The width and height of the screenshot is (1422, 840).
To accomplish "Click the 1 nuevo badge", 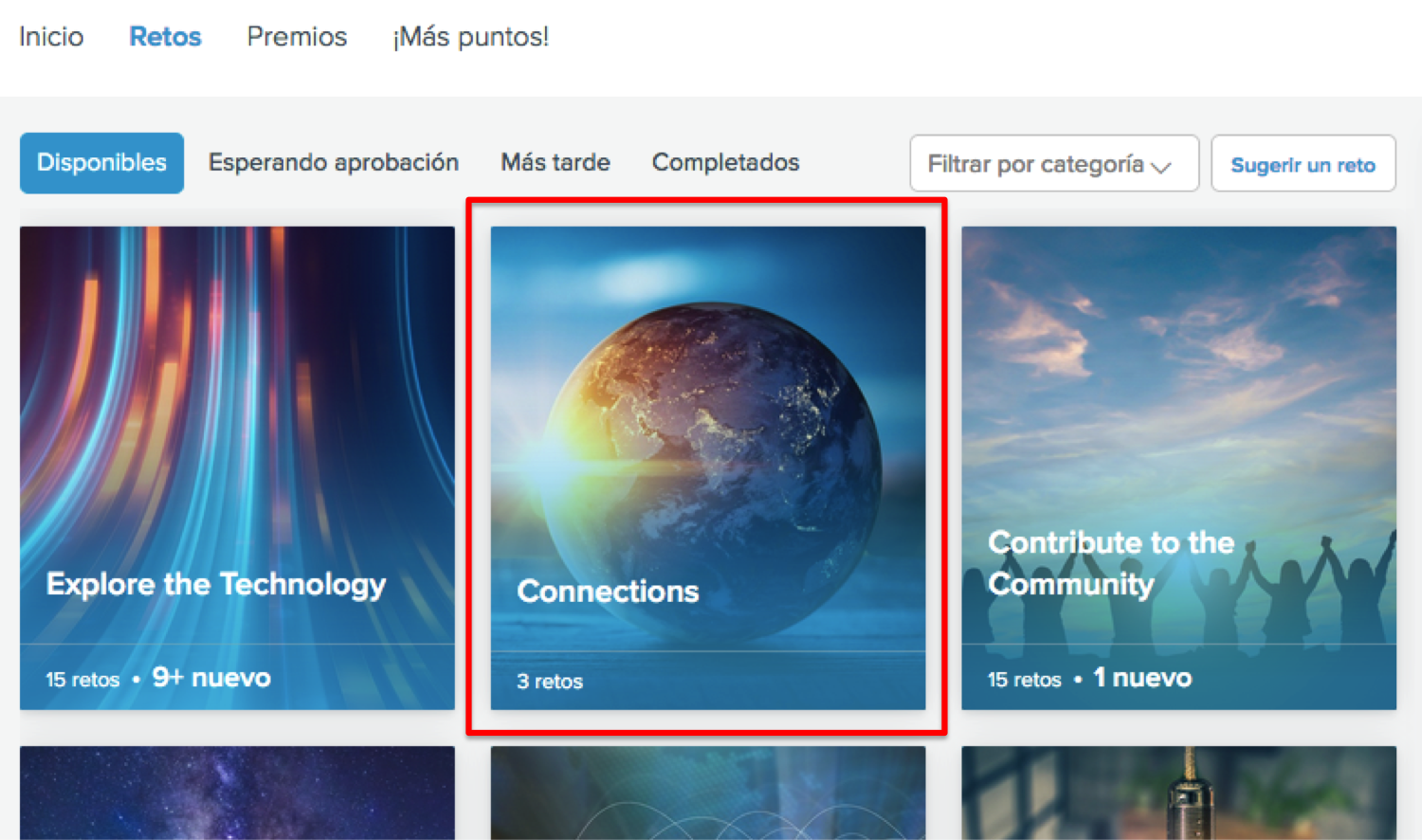I will pyautogui.click(x=1142, y=678).
